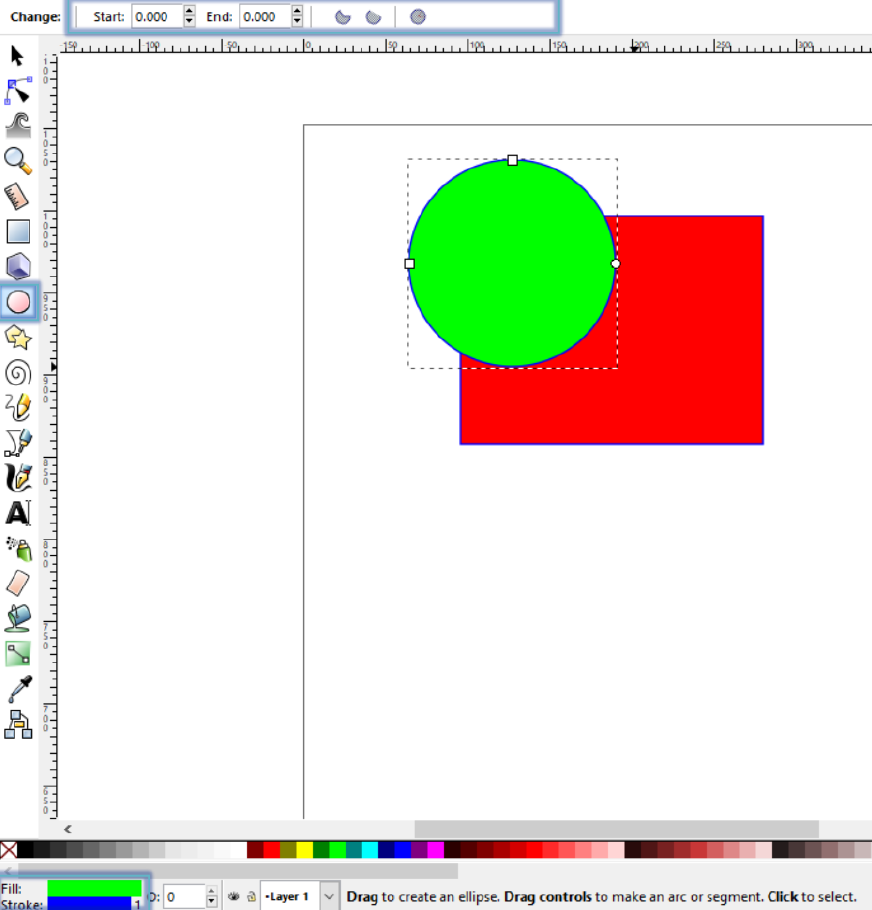
Task: Click the Start angle input field
Action: tap(157, 17)
